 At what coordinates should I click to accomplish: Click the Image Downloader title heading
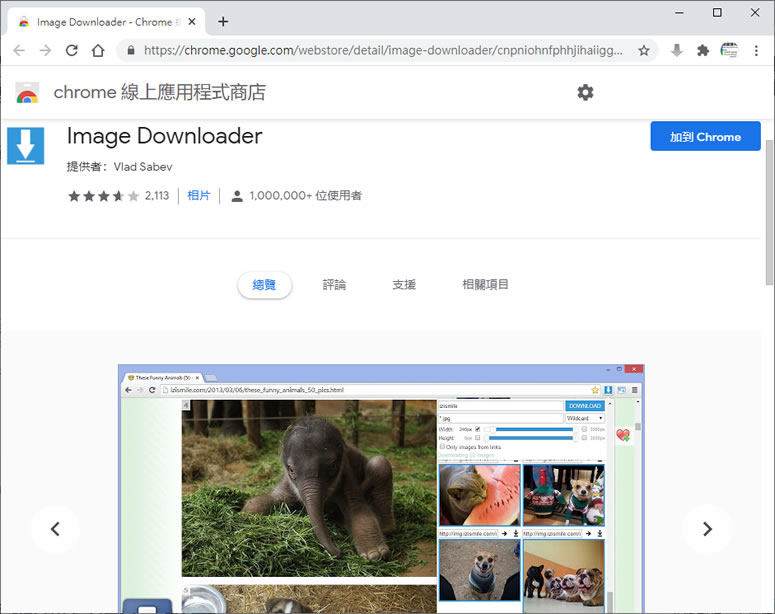pyautogui.click(x=165, y=136)
